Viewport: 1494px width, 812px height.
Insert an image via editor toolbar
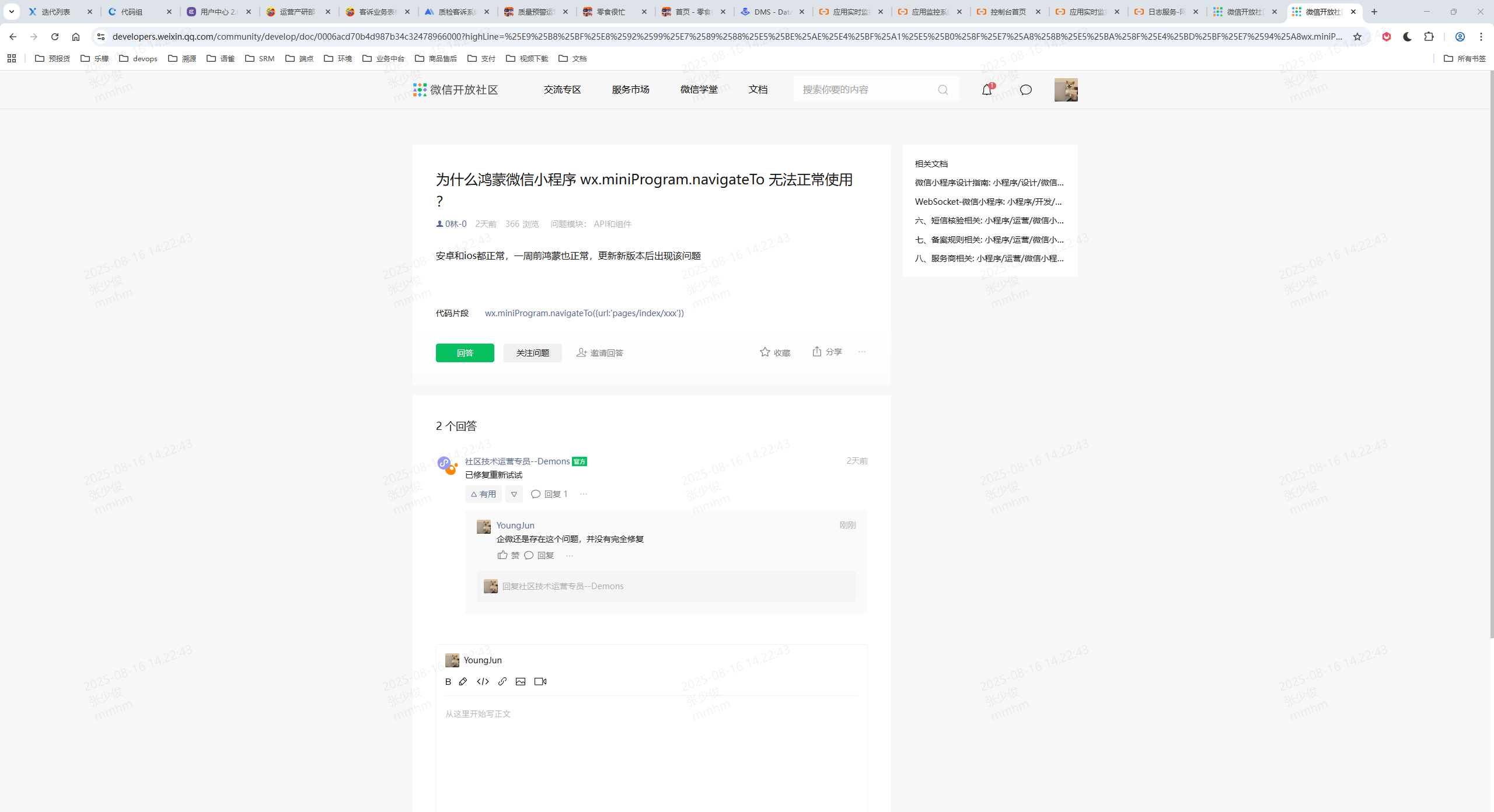click(x=521, y=681)
